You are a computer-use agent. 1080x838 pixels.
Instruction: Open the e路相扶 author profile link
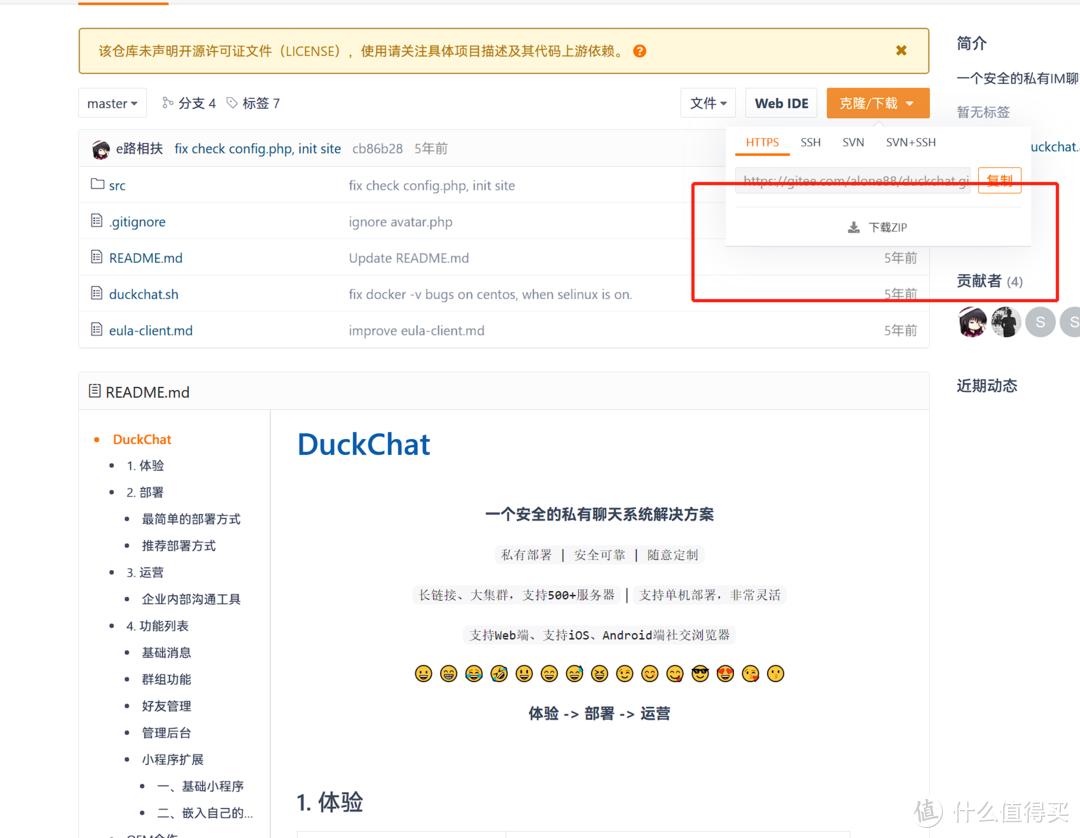point(139,149)
